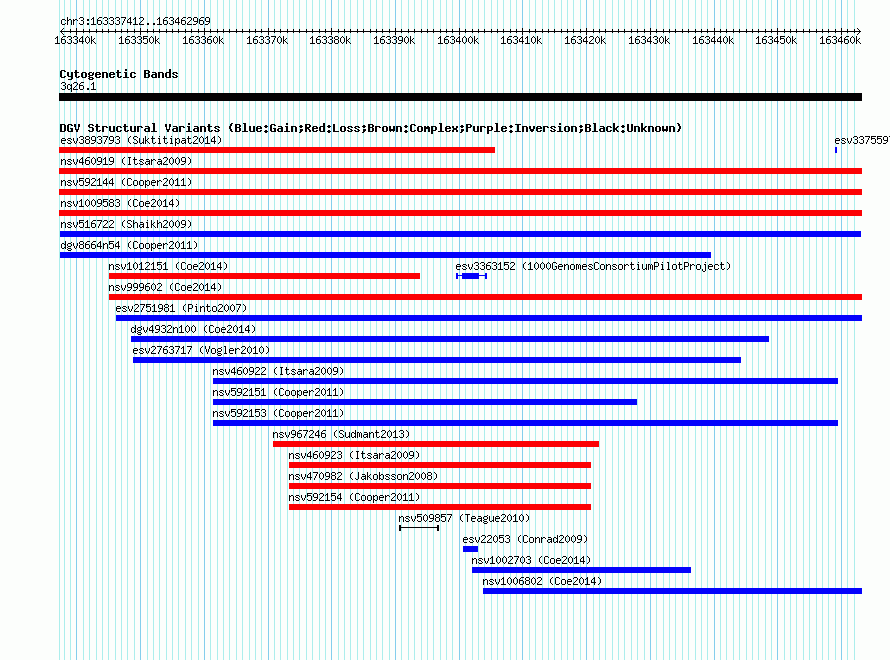Screen dimensions: 890x660
Task: Select the red loss bar of nsv592154
Action: click(x=440, y=507)
